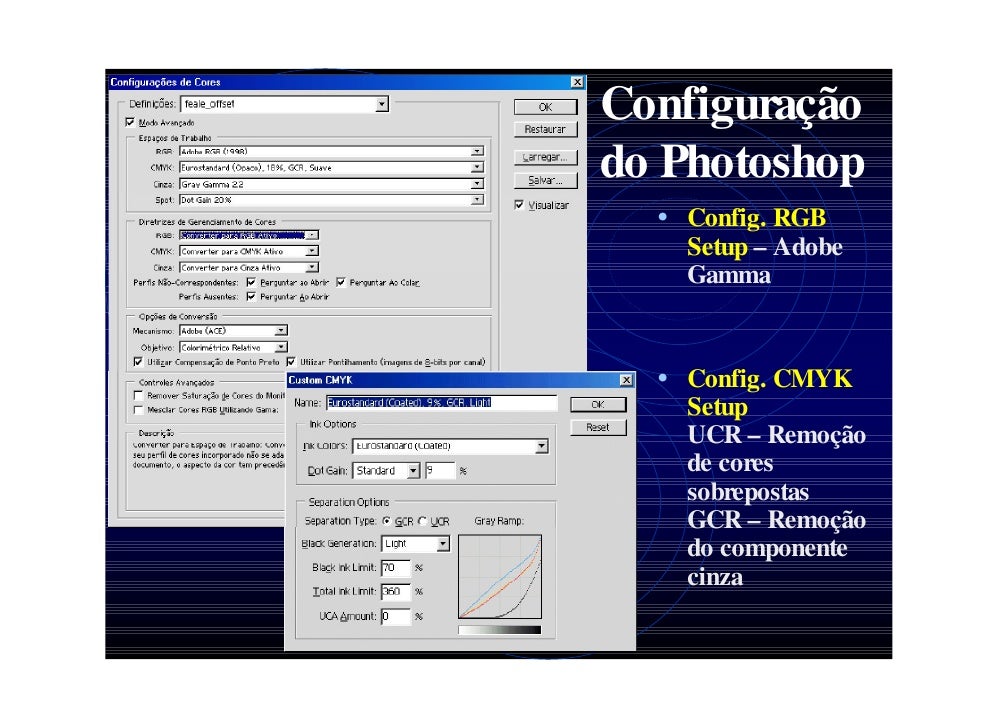Toggle Perguntar Ao Abrir for Perfis Ausentes
The height and width of the screenshot is (728, 998).
(x=251, y=297)
